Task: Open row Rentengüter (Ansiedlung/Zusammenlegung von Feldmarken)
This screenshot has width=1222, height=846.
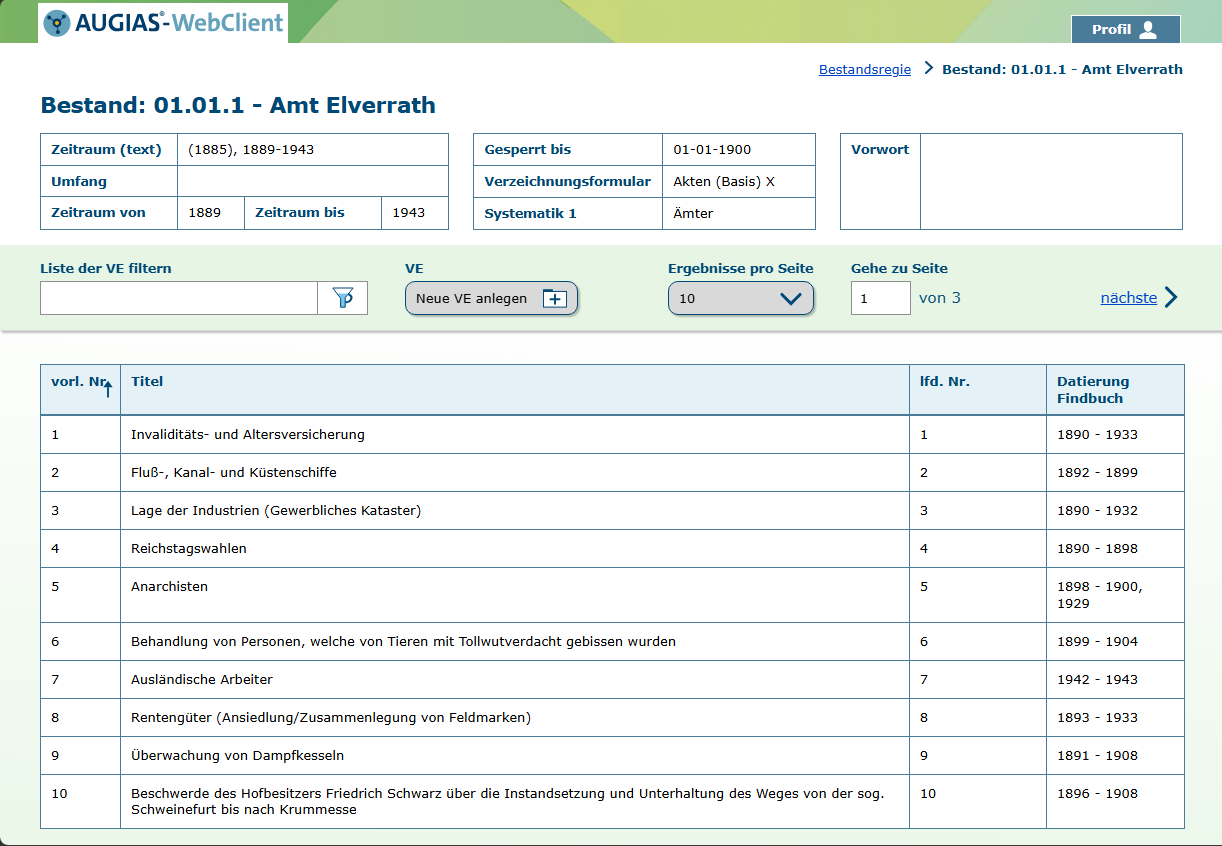Action: pos(612,718)
